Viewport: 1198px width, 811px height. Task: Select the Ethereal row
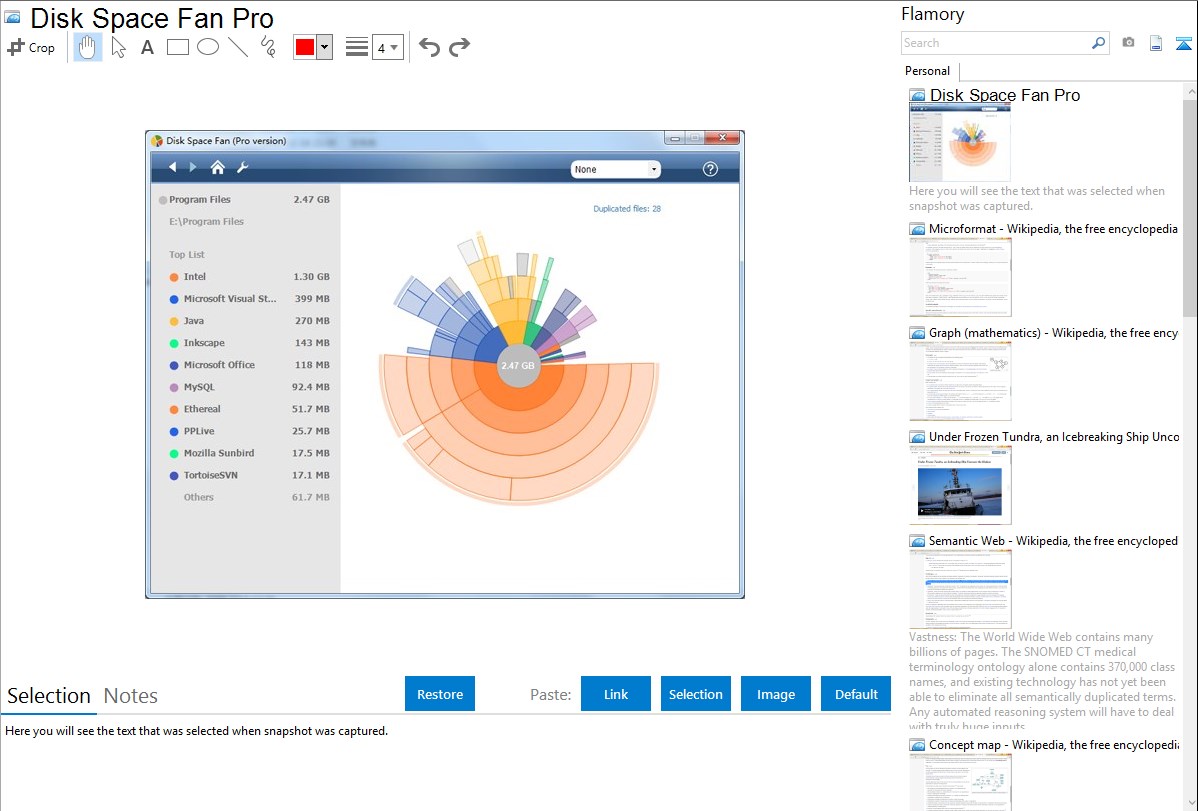coord(249,410)
